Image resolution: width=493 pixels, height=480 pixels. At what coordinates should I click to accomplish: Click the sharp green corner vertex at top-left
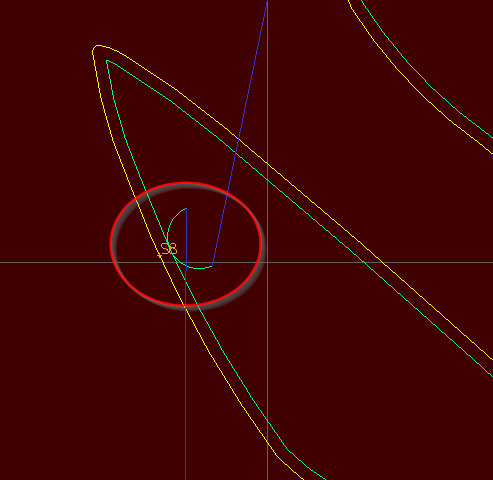pos(107,61)
